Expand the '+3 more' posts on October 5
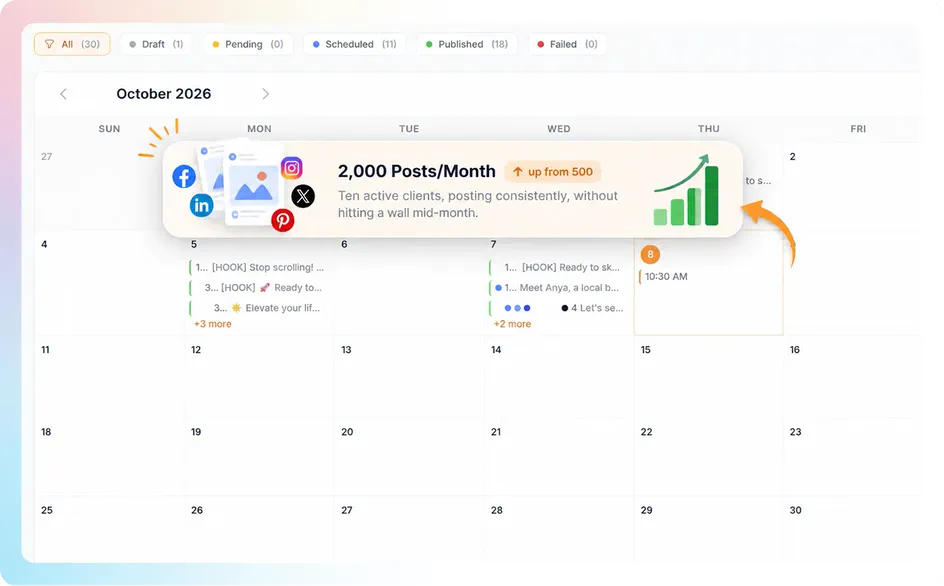 pos(213,324)
